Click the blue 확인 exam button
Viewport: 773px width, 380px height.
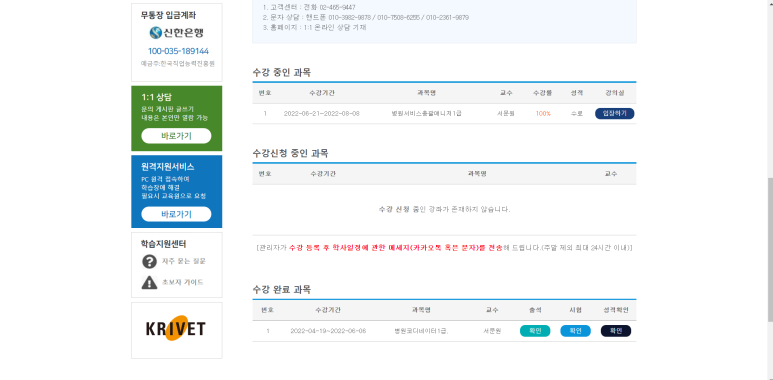pyautogui.click(x=575, y=331)
